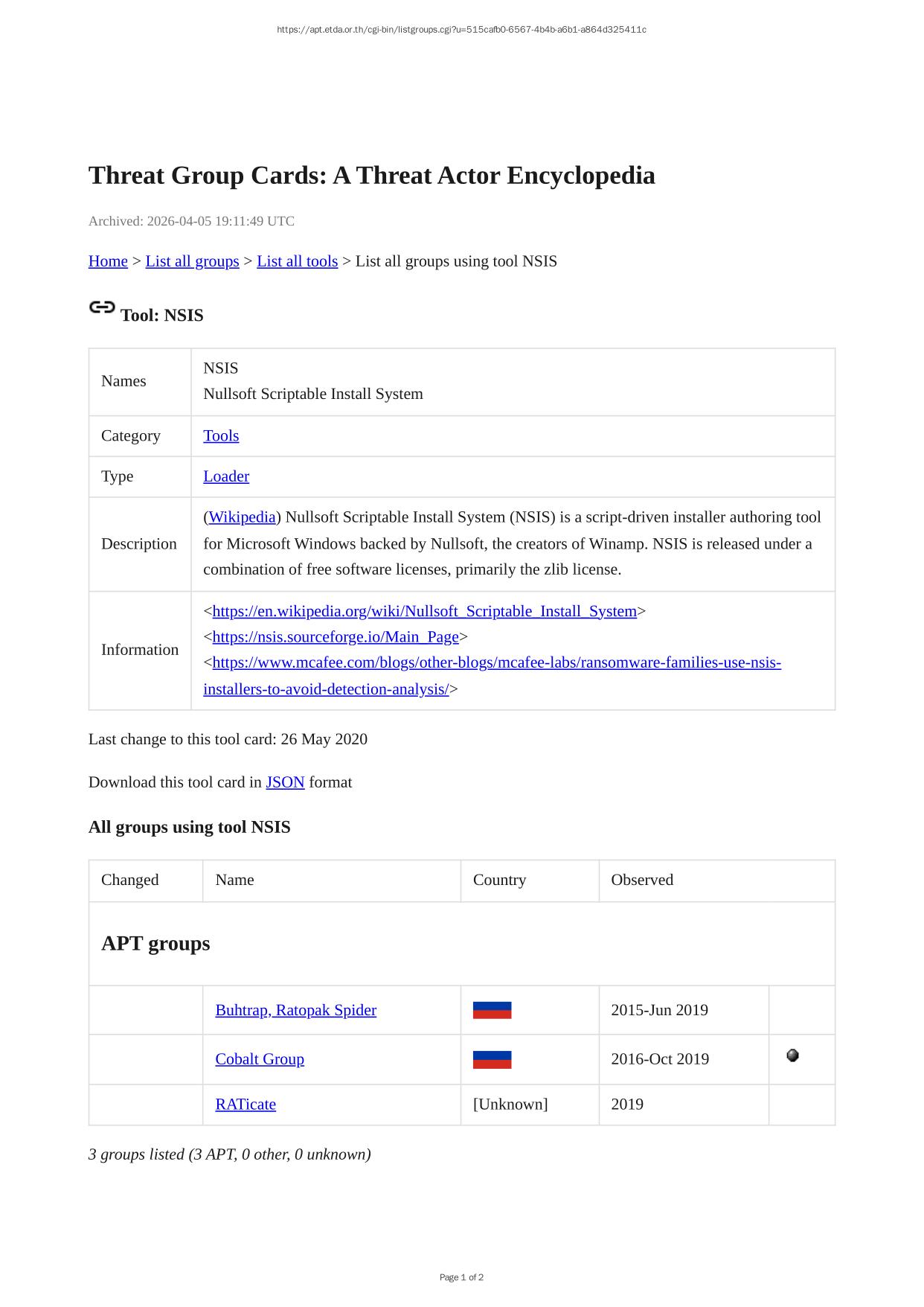This screenshot has height=1307, width=924.
Task: Follow the Wikipedia link in Description
Action: (242, 517)
